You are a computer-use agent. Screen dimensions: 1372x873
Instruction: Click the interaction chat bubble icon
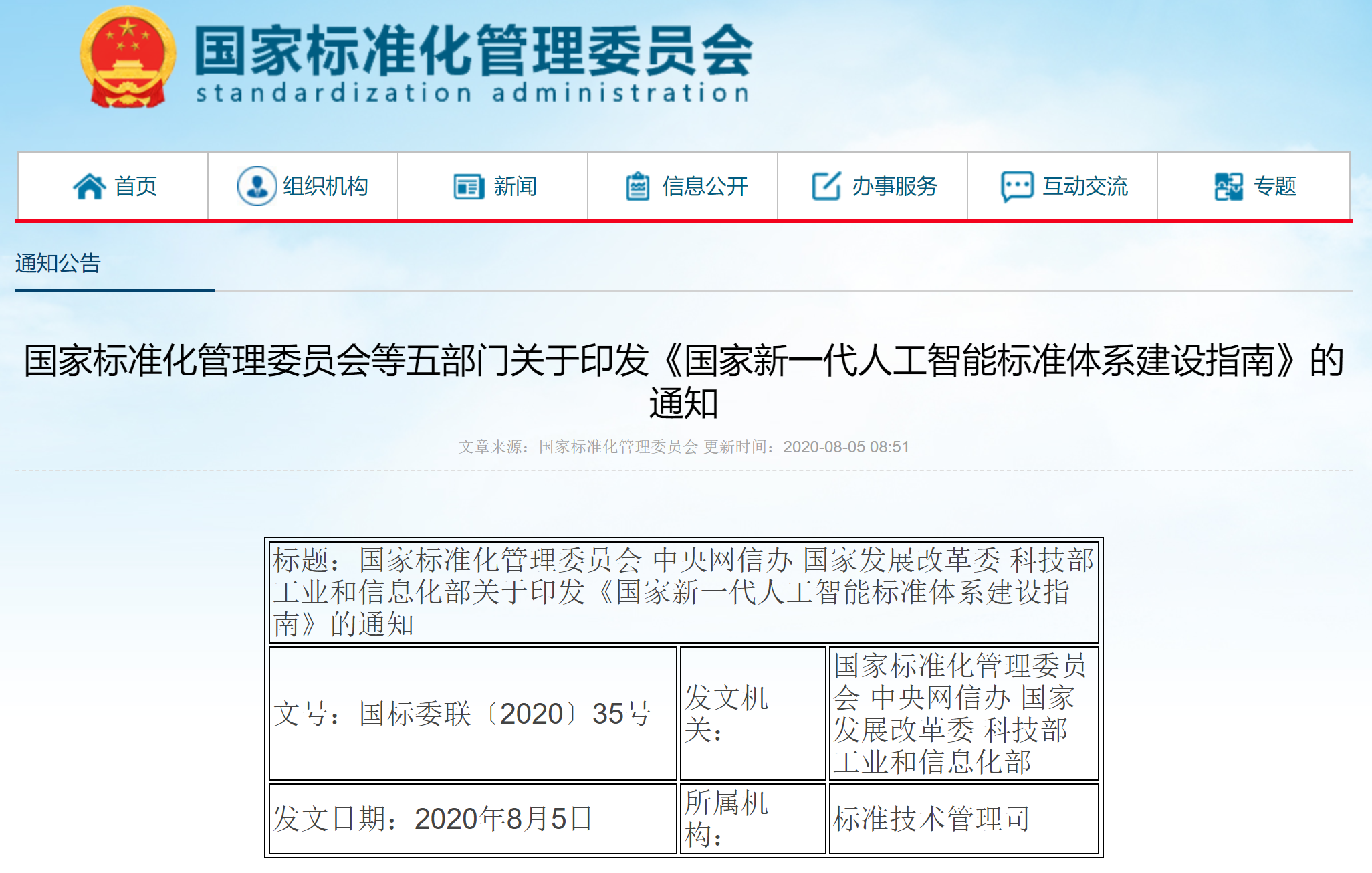(x=1017, y=187)
